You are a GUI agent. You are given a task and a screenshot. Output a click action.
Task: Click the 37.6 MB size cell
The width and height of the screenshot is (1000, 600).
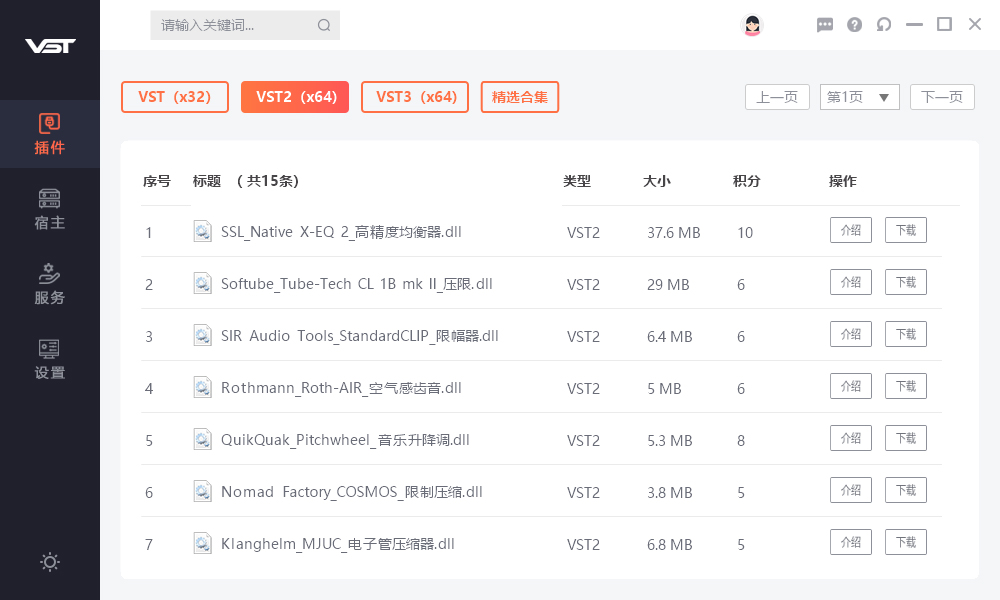click(x=673, y=233)
